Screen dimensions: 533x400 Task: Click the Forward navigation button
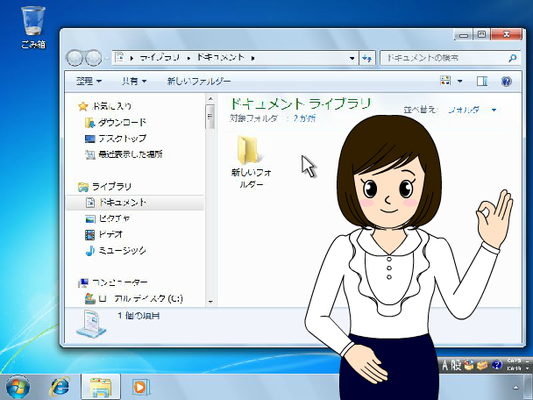(93, 58)
